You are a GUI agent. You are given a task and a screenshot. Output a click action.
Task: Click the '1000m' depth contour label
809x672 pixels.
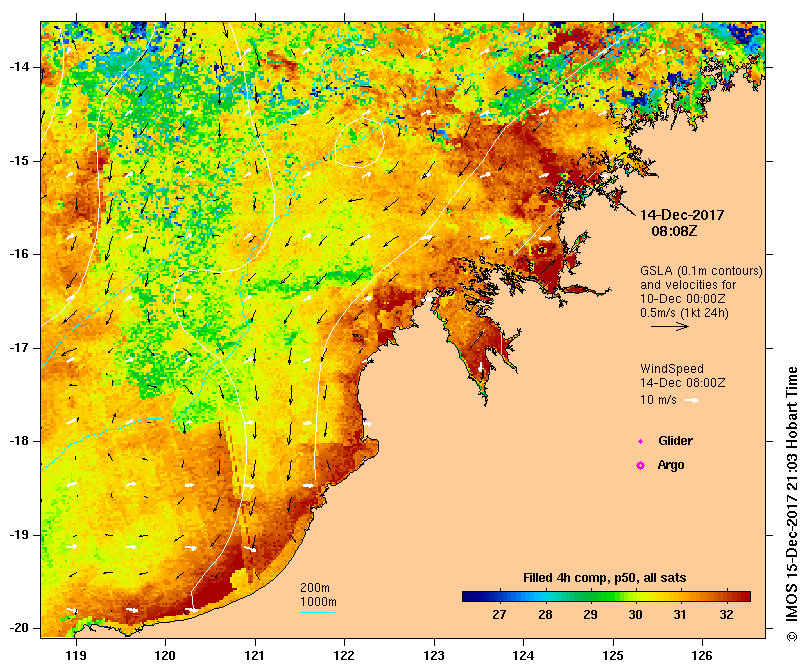[x=318, y=602]
